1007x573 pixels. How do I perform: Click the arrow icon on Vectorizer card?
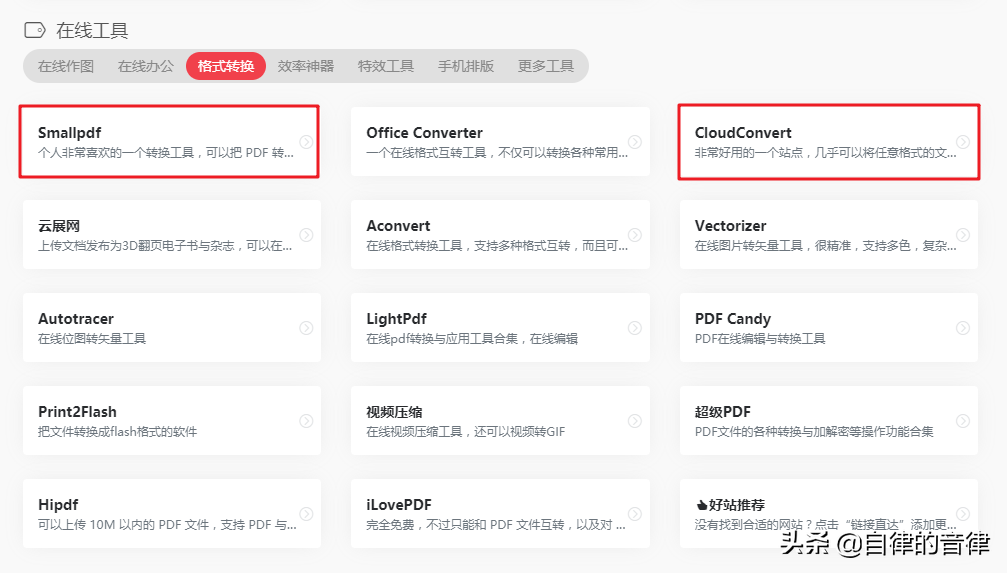coord(963,234)
